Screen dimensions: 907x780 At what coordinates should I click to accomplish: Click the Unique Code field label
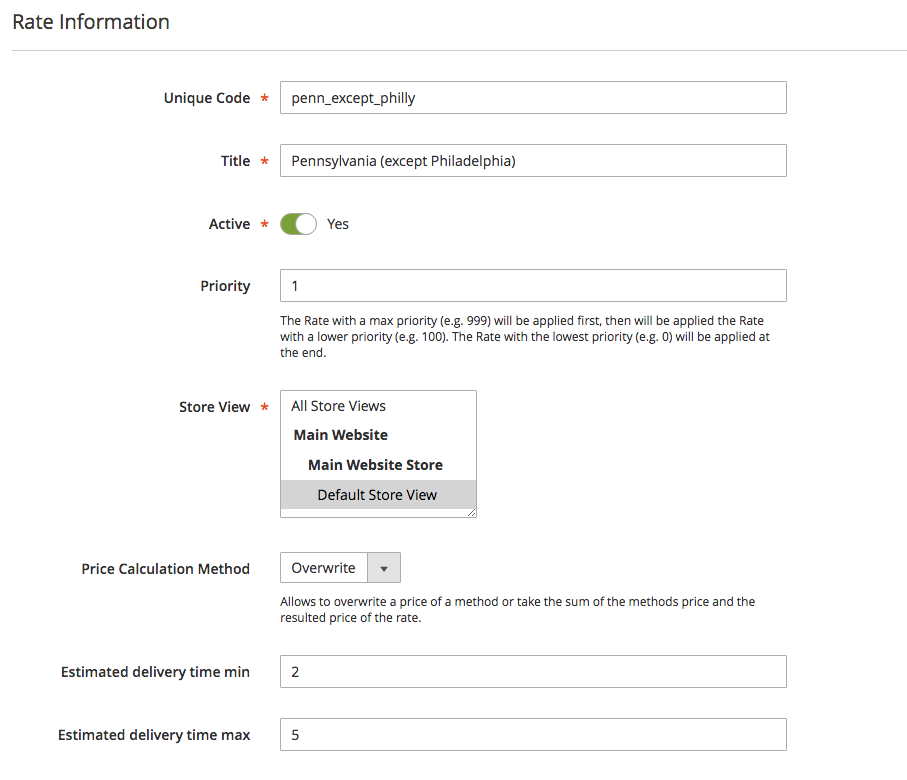click(207, 98)
